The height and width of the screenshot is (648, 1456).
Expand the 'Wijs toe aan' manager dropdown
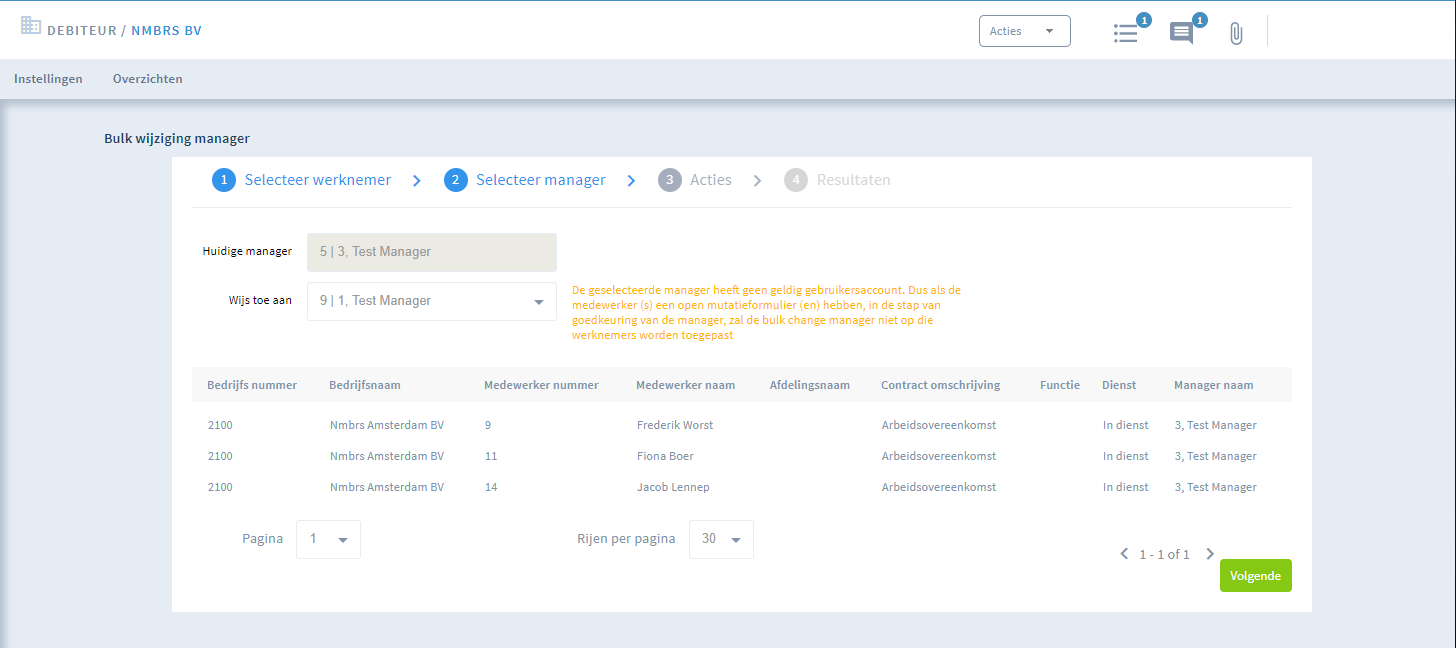pos(432,301)
